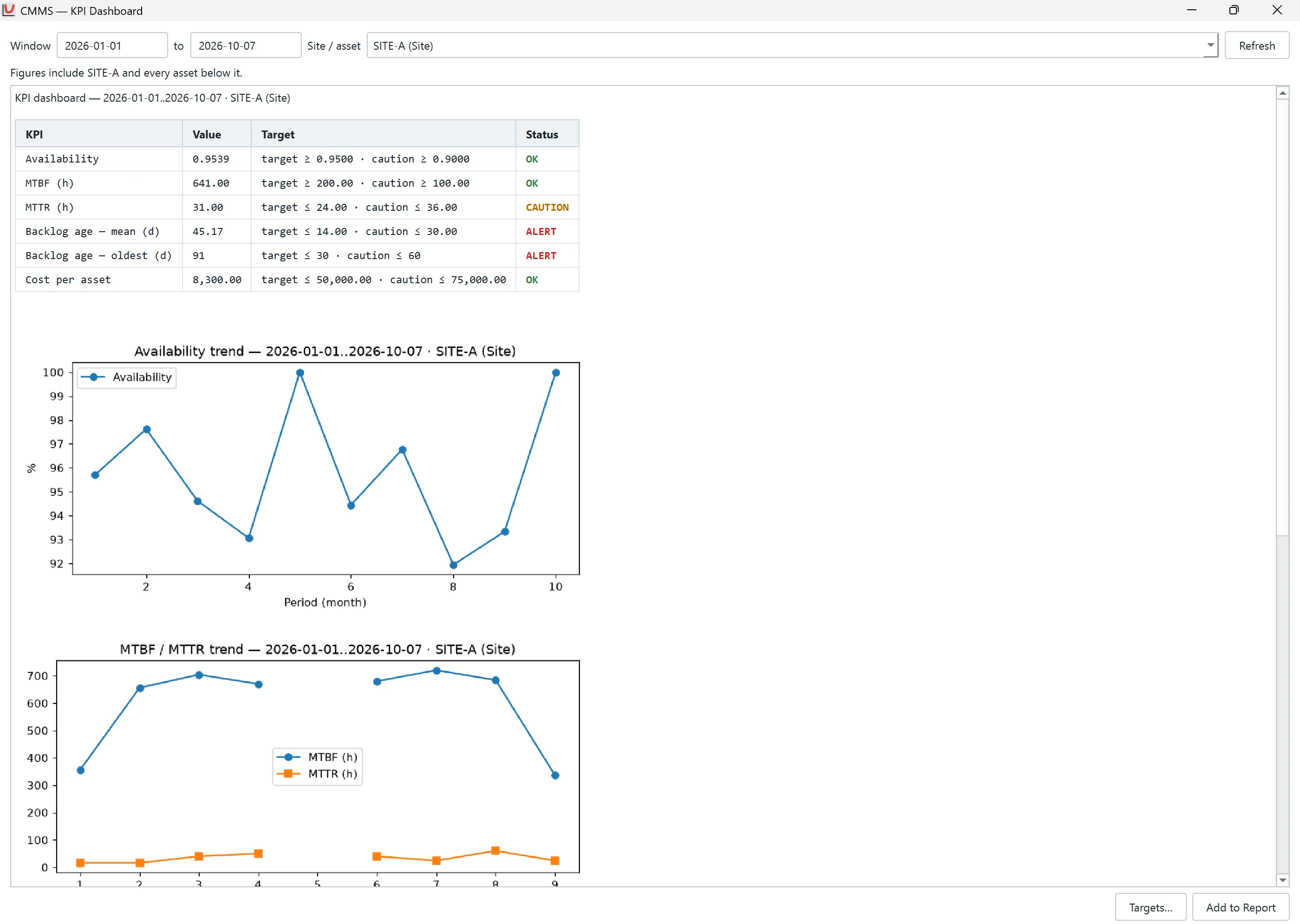Screen dimensions: 1300x924
Task: Open the Targets... dialog
Action: [1150, 907]
